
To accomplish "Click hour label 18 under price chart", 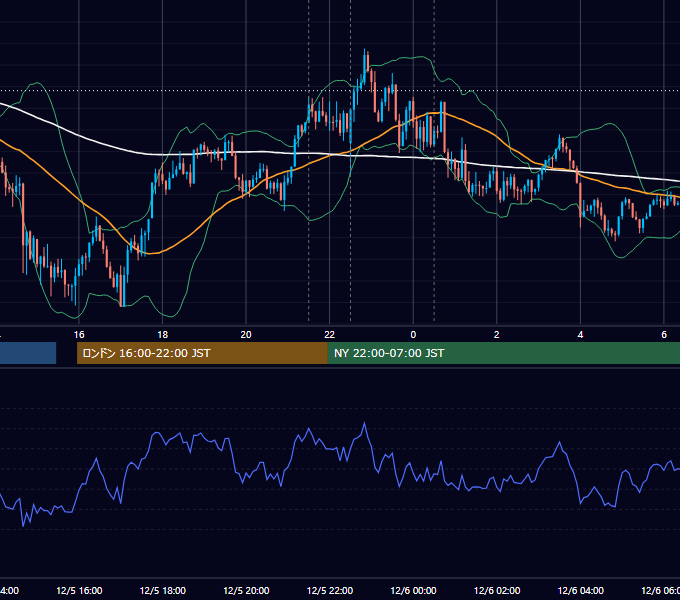I will click(x=163, y=335).
